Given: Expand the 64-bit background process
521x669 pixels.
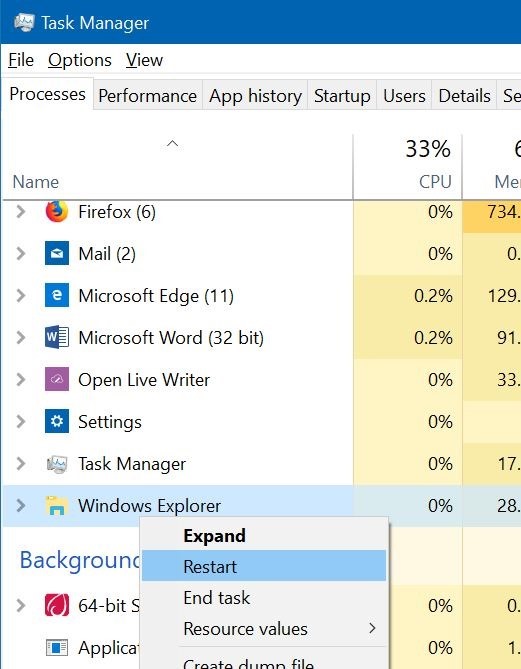Looking at the screenshot, I should [x=20, y=605].
